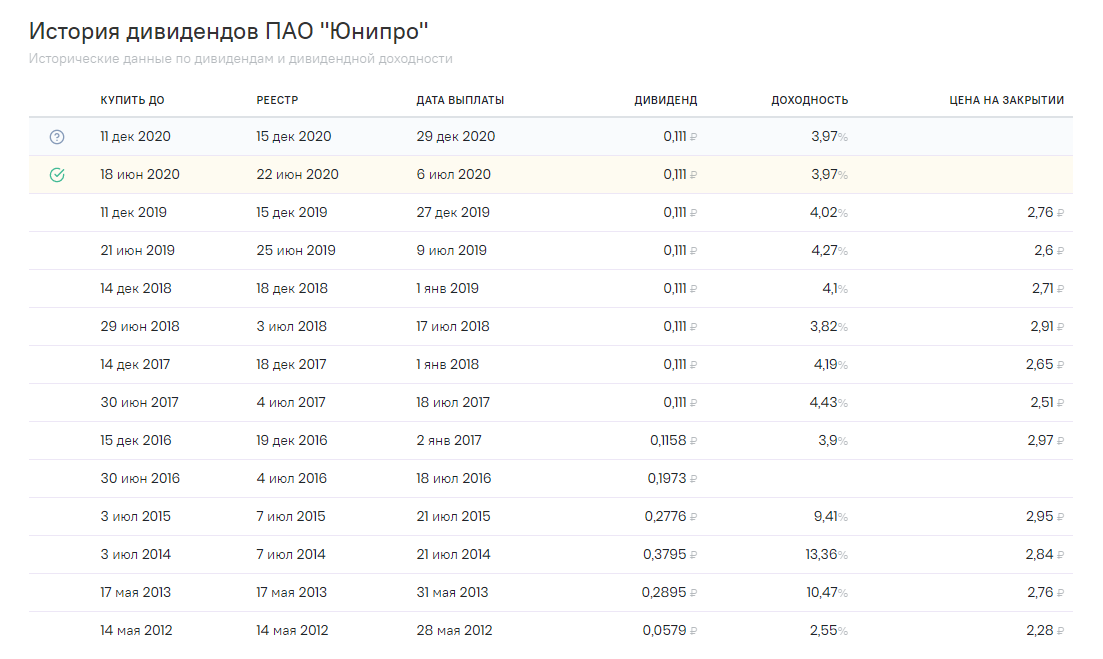Click the ЦЕНА НА ЗАКРЫТИИ column header
Image resolution: width=1103 pixels, height=659 pixels.
click(1007, 100)
